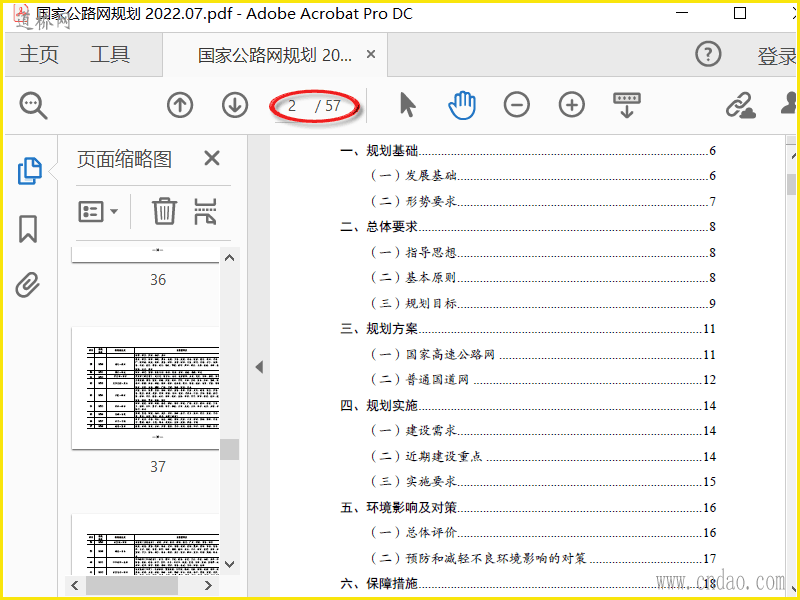Activate the selection arrow tool
The image size is (800, 600).
pos(407,105)
